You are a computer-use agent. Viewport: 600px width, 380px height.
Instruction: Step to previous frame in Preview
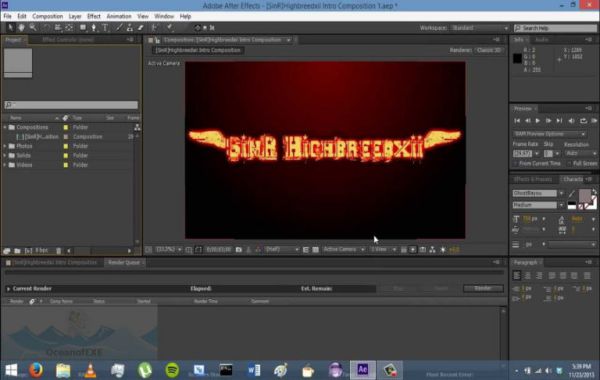tap(528, 121)
